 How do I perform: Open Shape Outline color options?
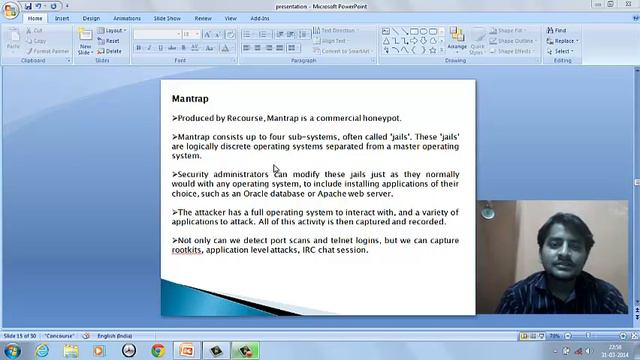click(x=513, y=41)
